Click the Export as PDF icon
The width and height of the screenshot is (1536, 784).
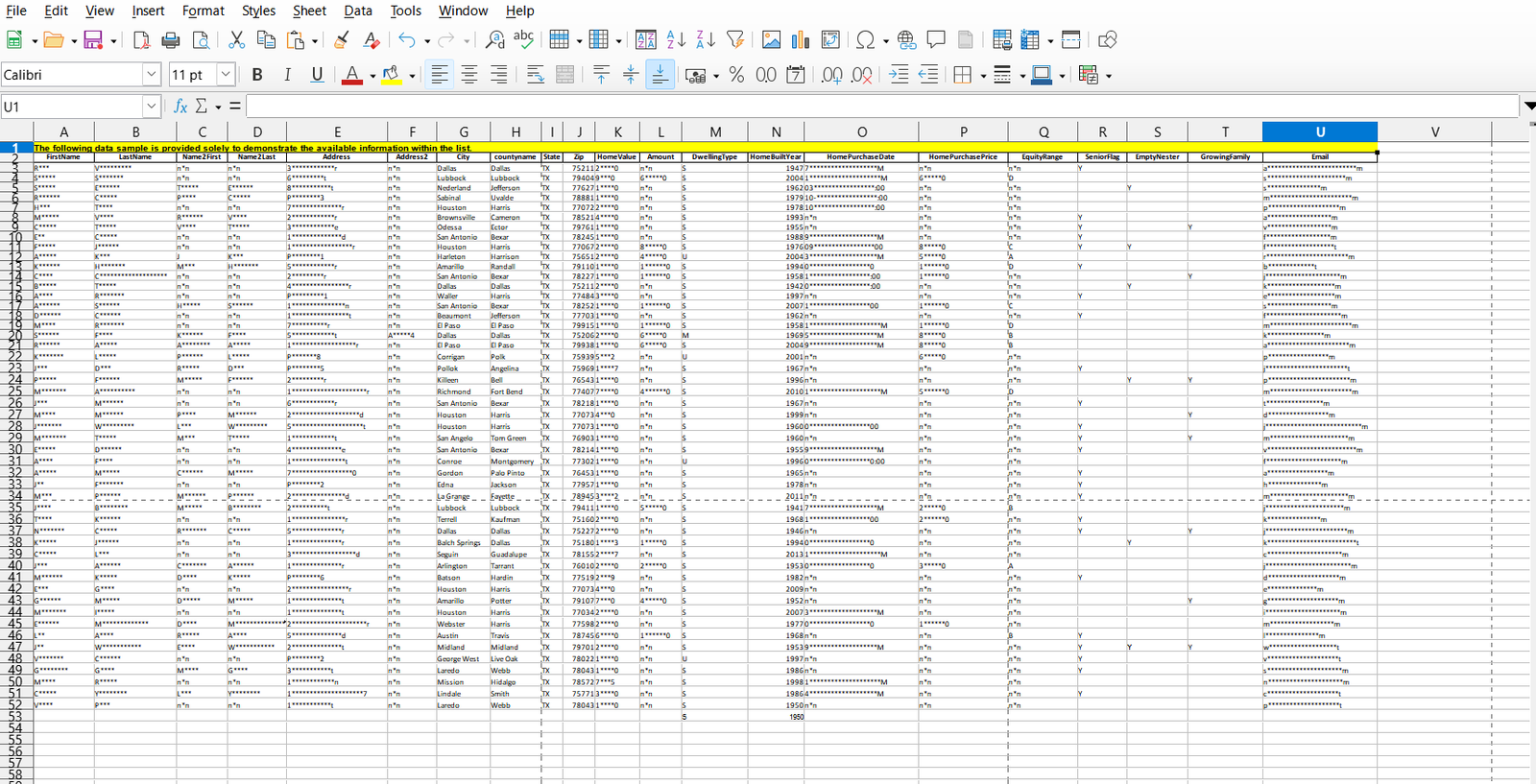(141, 39)
